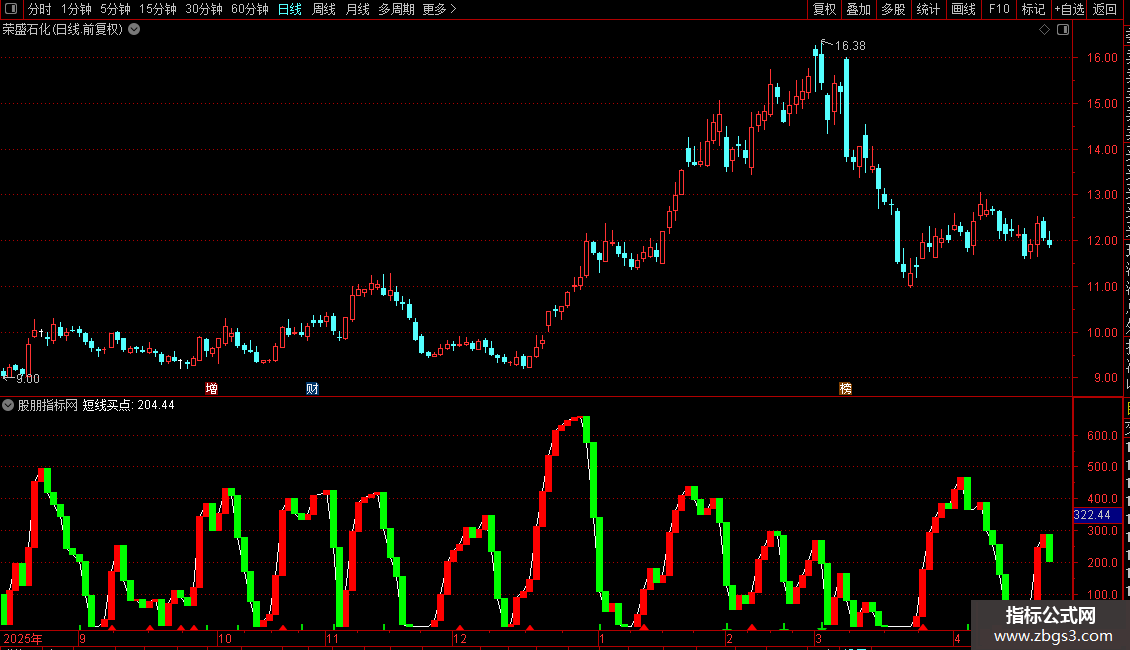The height and width of the screenshot is (650, 1130).
Task: Open indicator dropdown beside 股朋指标网
Action: pyautogui.click(x=8, y=405)
